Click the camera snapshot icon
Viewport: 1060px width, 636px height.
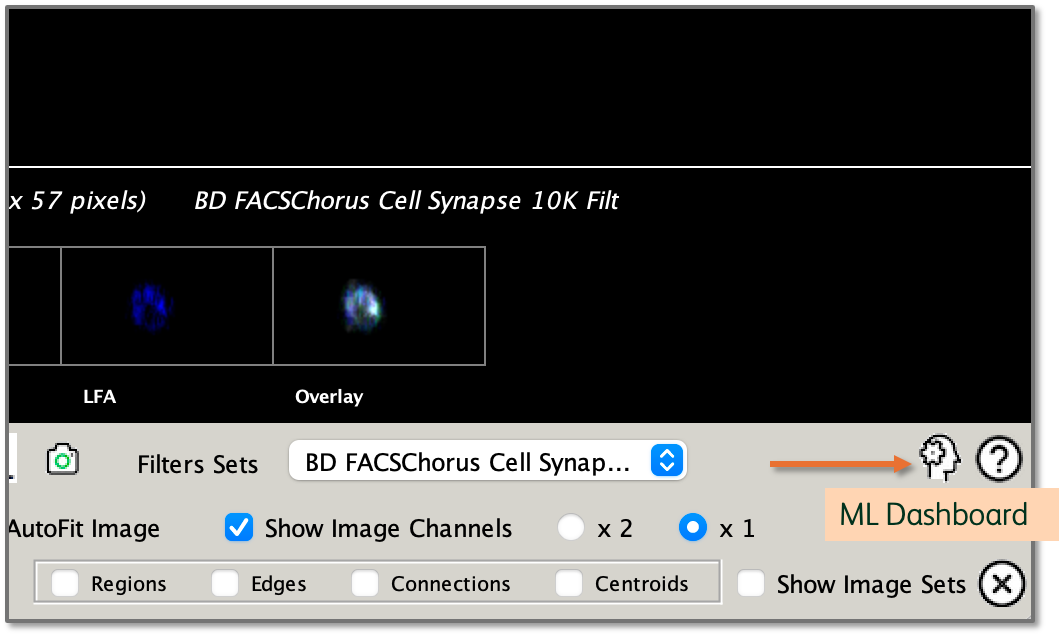tap(63, 460)
